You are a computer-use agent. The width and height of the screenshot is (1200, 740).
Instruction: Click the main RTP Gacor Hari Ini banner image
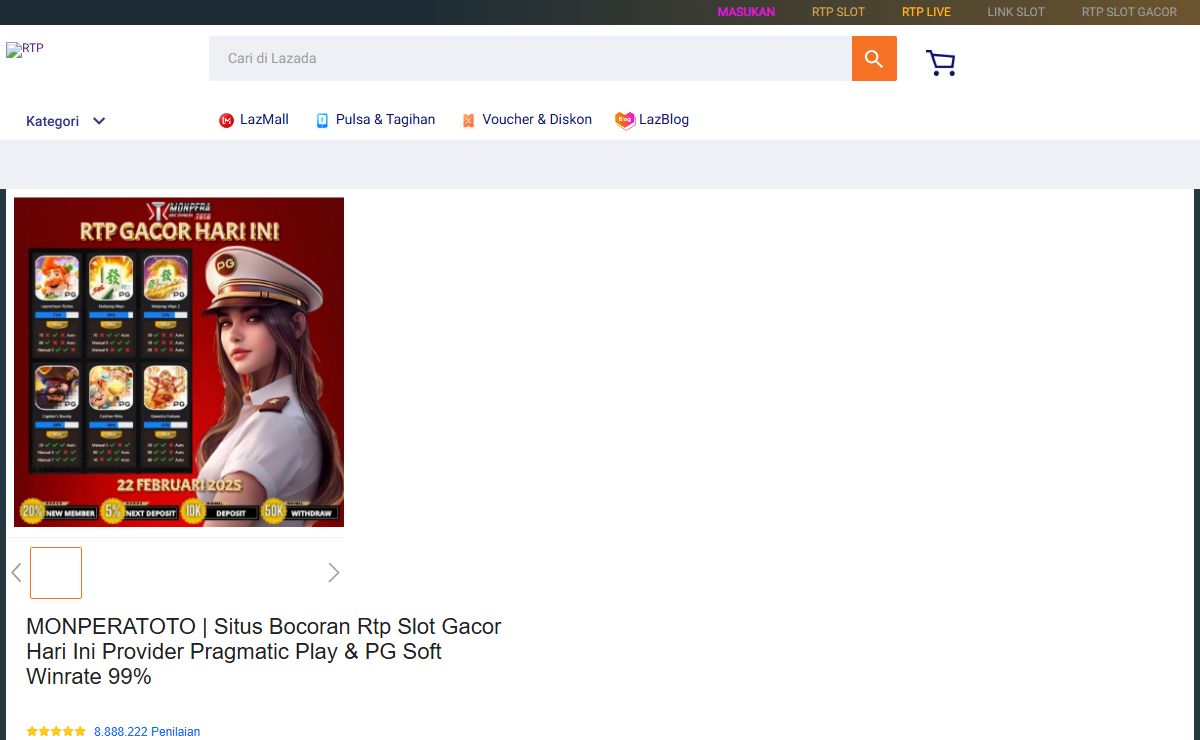(179, 362)
